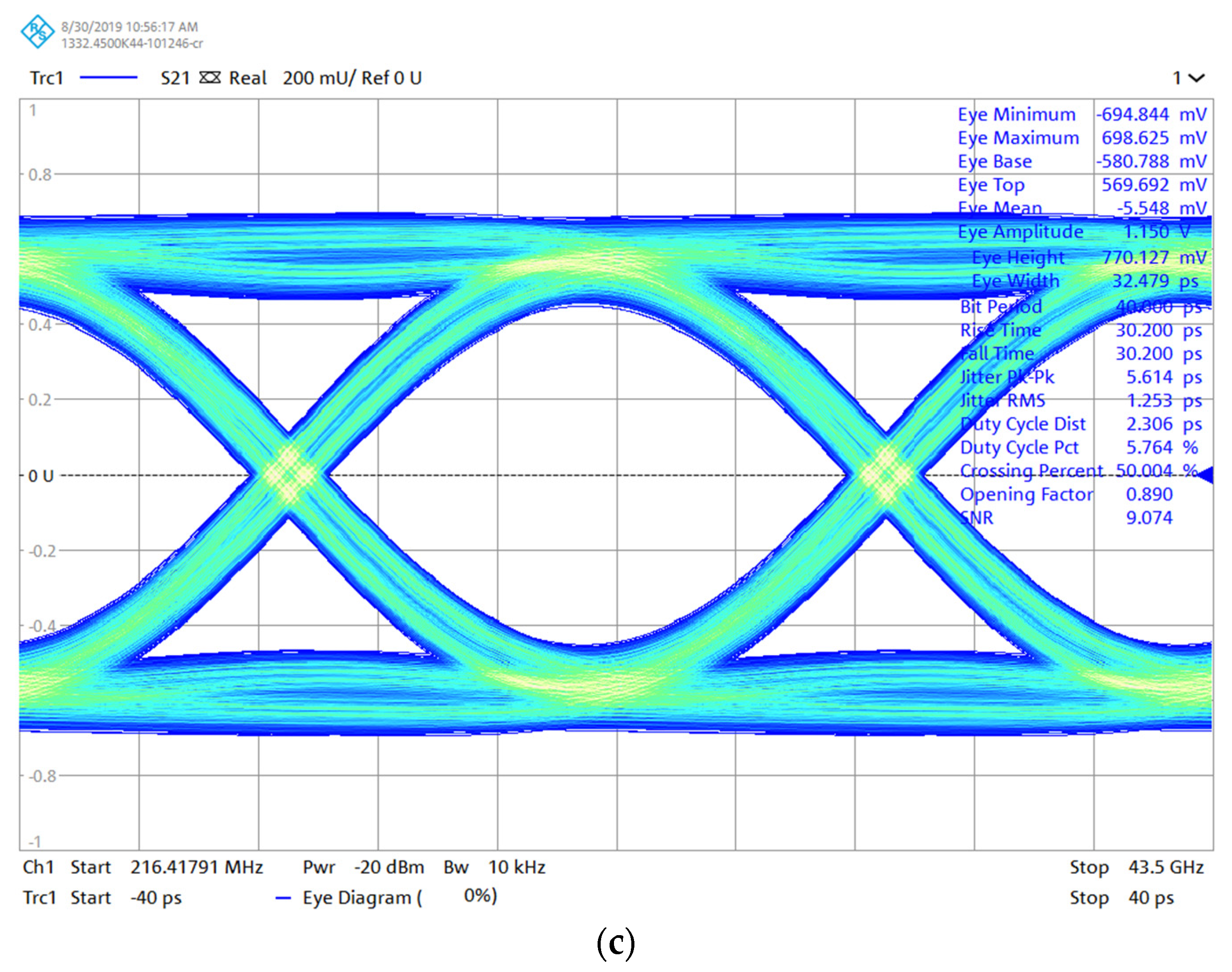1232x972 pixels.
Task: Open the Real format label
Action: (248, 78)
